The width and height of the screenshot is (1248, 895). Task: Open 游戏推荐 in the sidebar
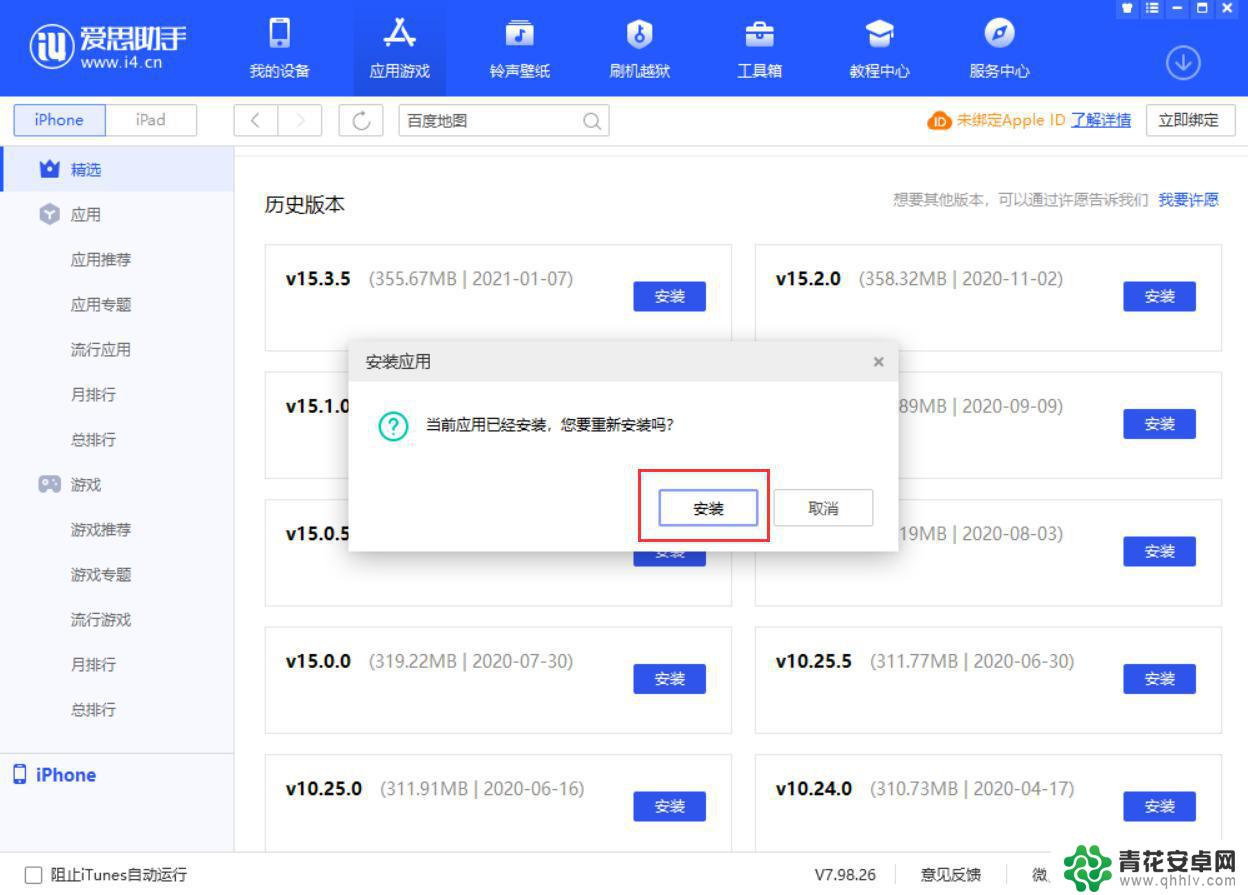pyautogui.click(x=101, y=529)
